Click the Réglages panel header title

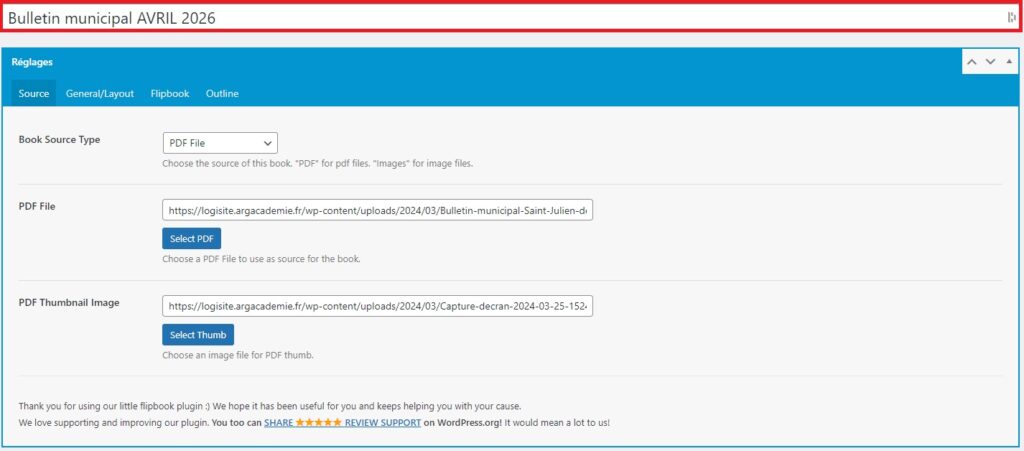(x=32, y=62)
